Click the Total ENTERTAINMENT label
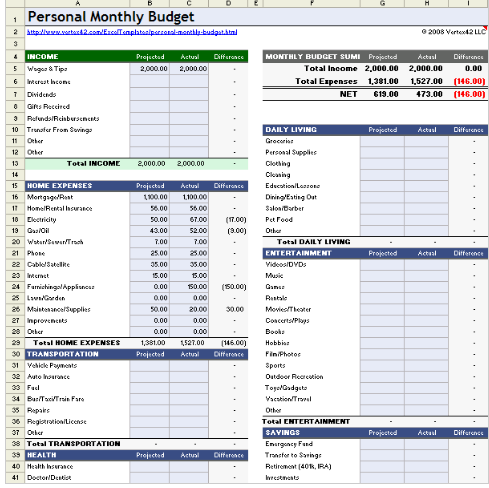The height and width of the screenshot is (488, 489). (306, 422)
